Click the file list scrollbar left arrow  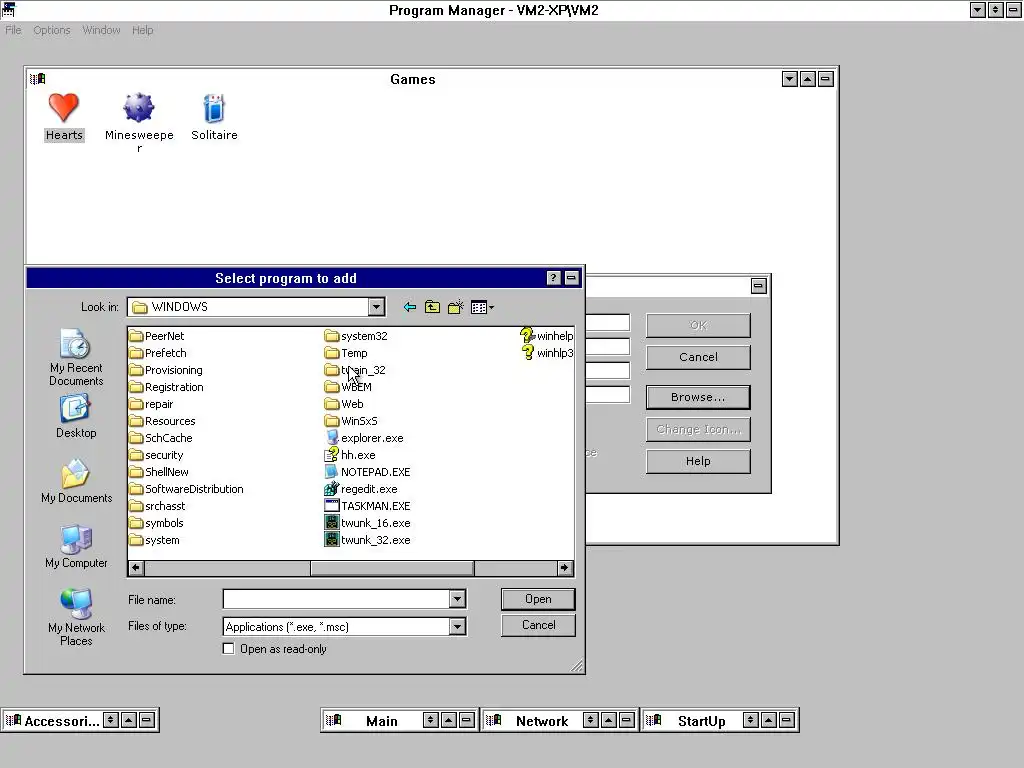136,568
